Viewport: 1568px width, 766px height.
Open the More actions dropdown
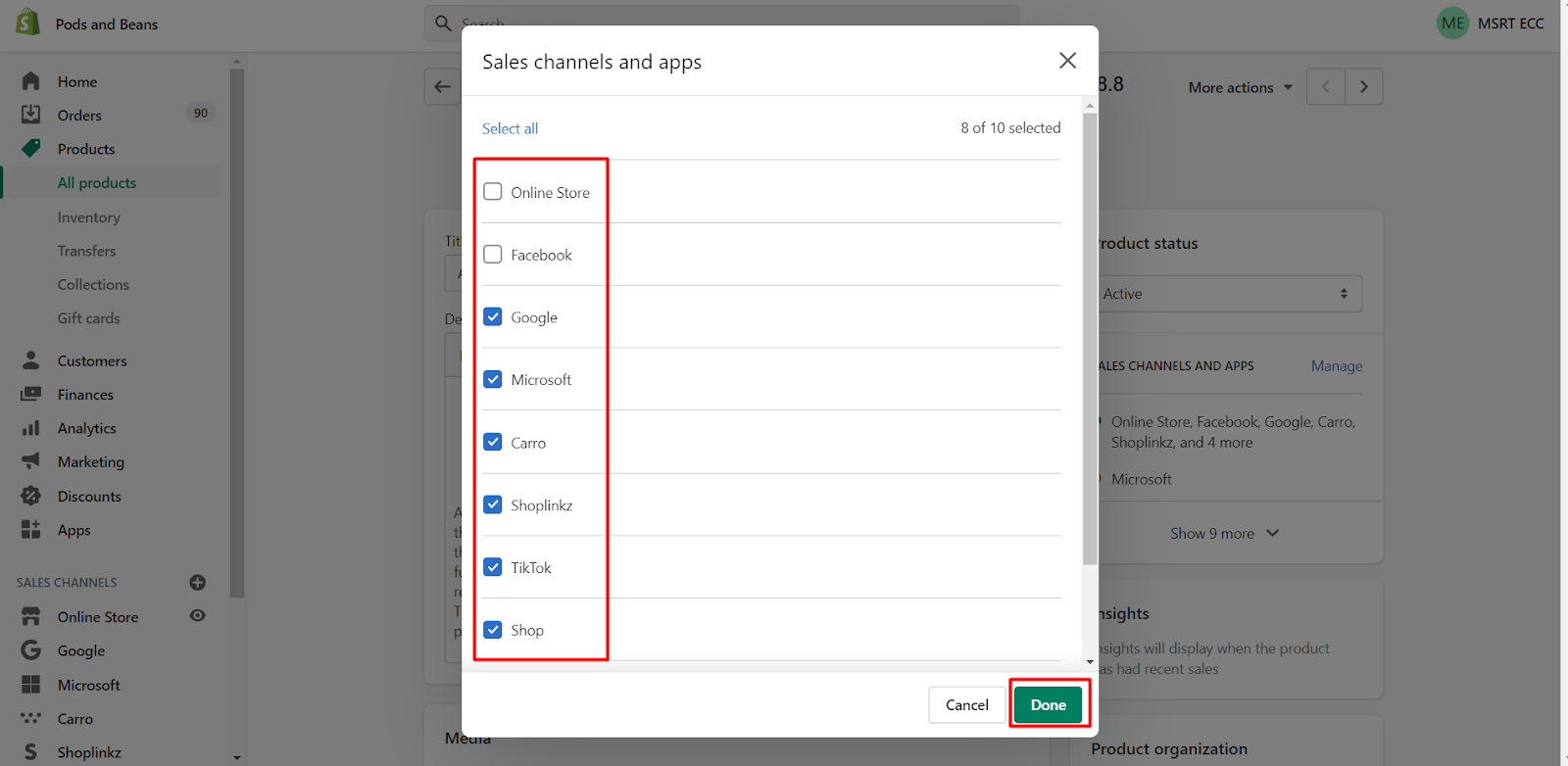pyautogui.click(x=1240, y=87)
